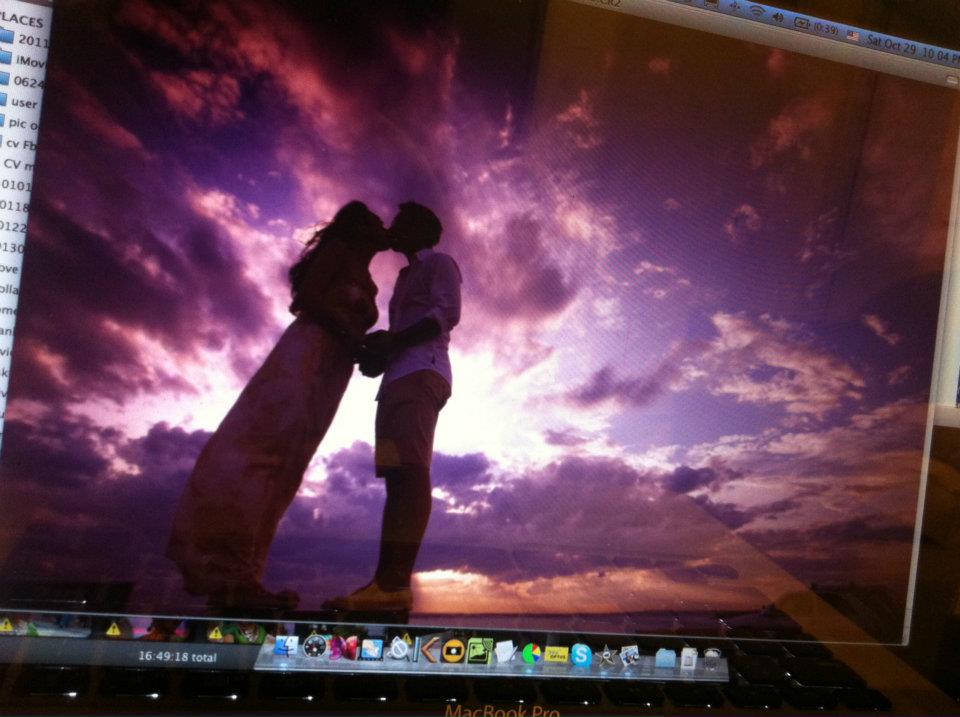Screen dimensions: 960x717
Task: Launch iMovie star icon in dock
Action: point(605,656)
